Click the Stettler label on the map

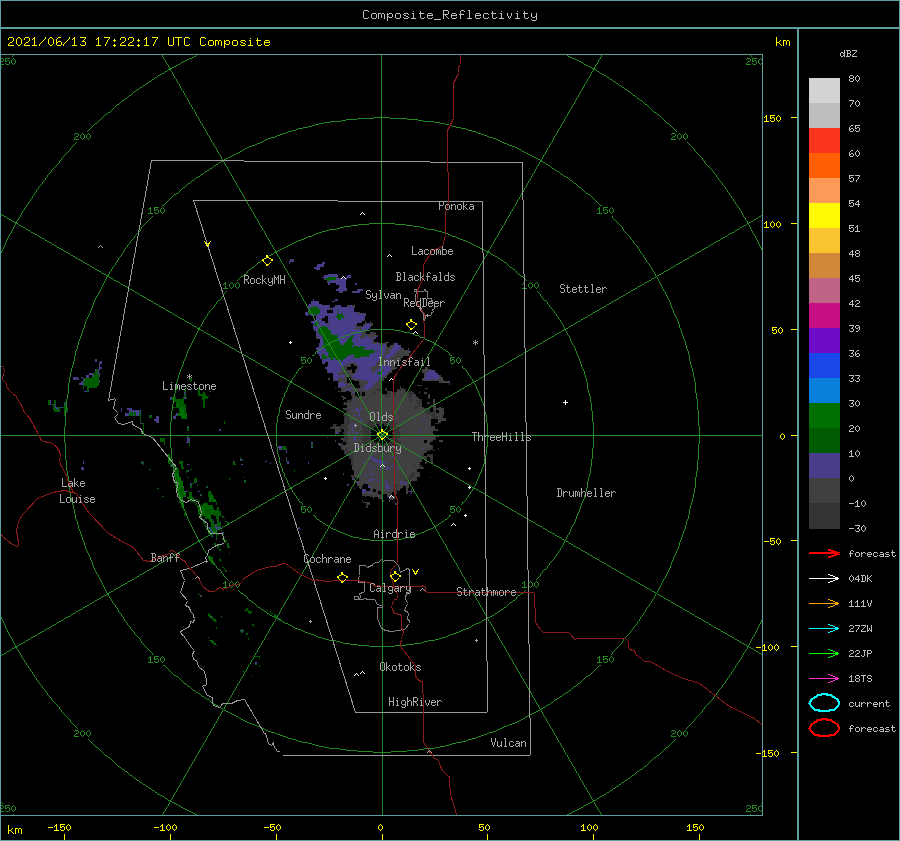[583, 289]
